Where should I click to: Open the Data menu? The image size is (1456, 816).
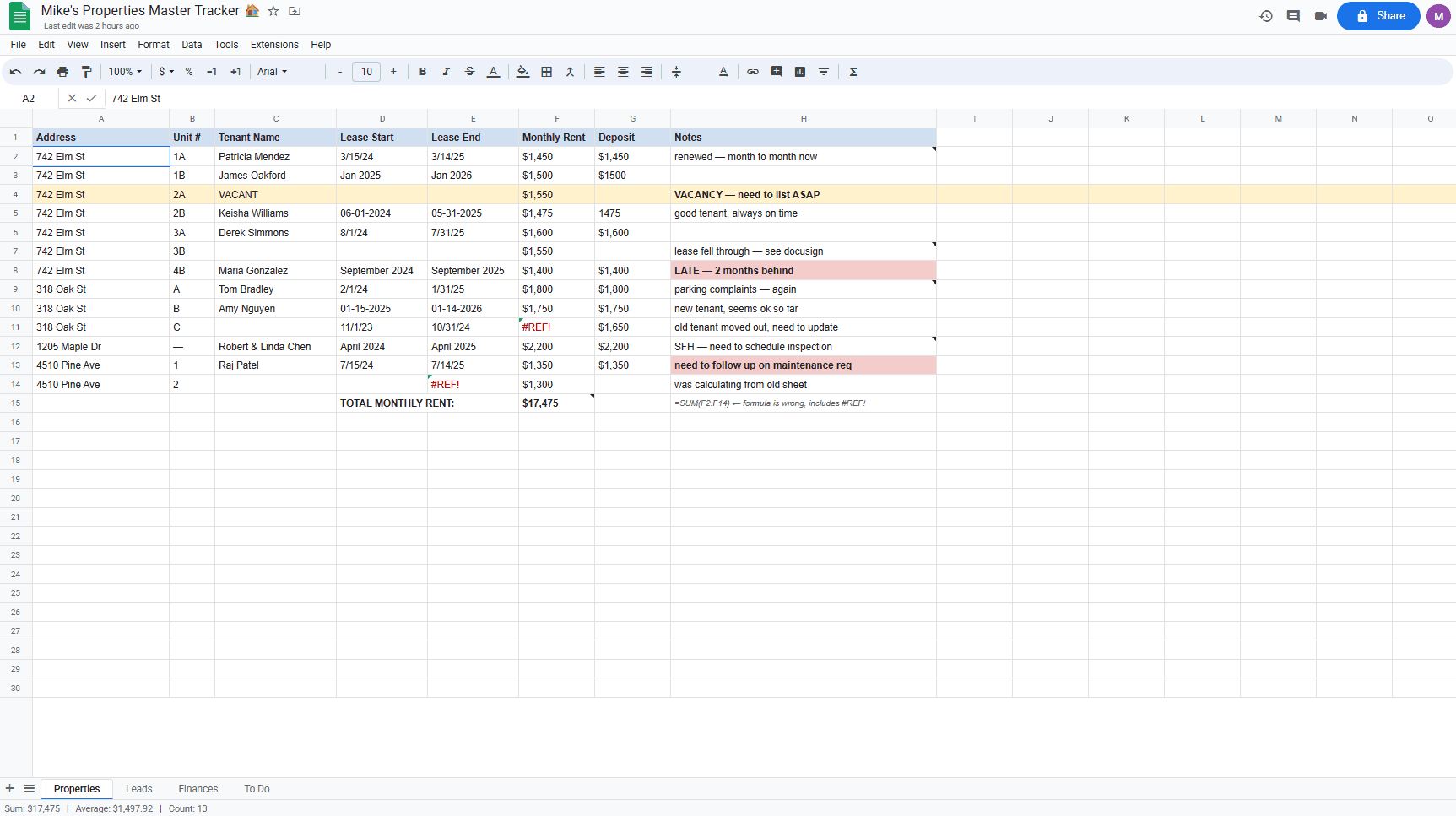click(x=192, y=45)
